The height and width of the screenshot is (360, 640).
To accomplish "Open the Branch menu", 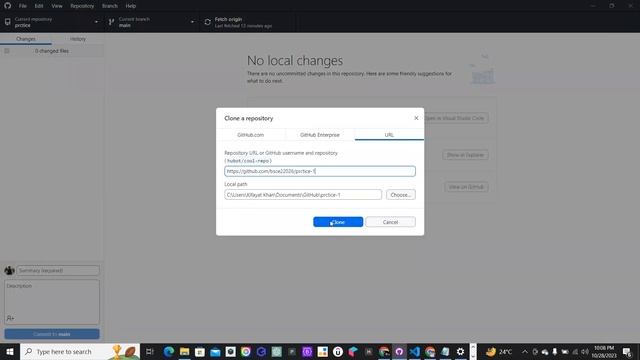I will click(x=110, y=6).
